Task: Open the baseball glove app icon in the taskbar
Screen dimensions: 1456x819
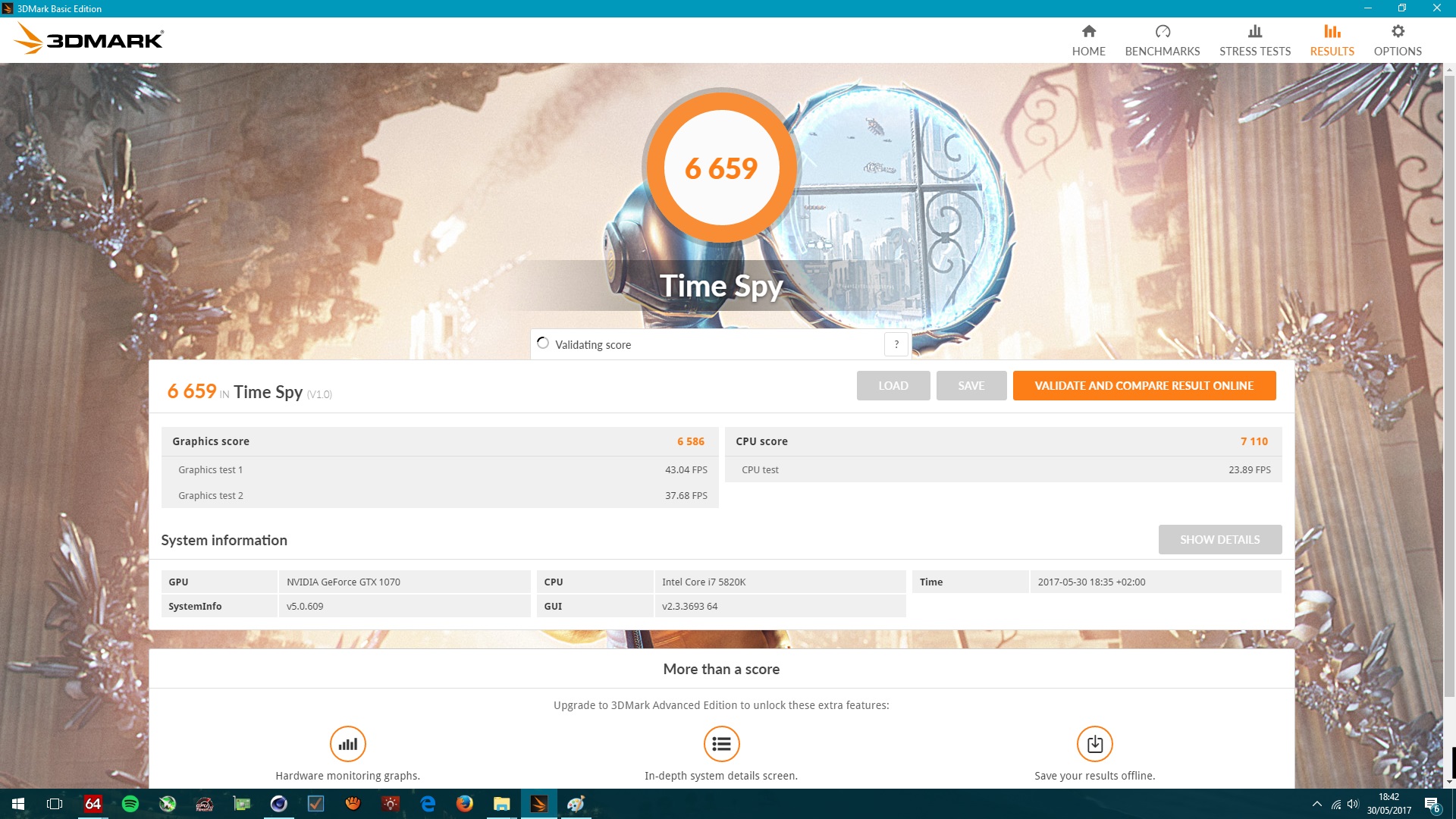Action: tap(353, 804)
